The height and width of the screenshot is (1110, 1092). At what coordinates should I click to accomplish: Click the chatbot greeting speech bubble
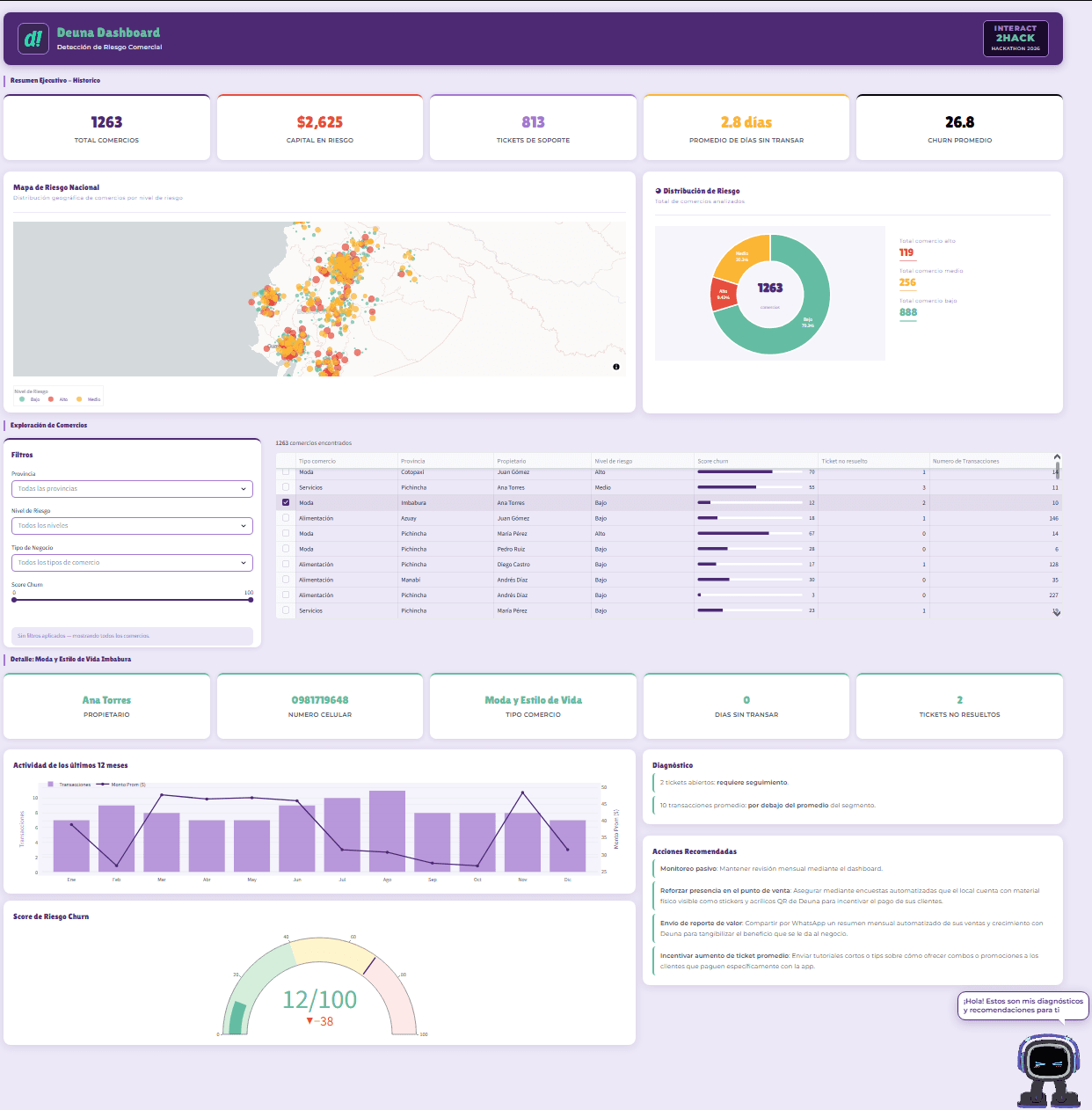tap(1023, 1005)
